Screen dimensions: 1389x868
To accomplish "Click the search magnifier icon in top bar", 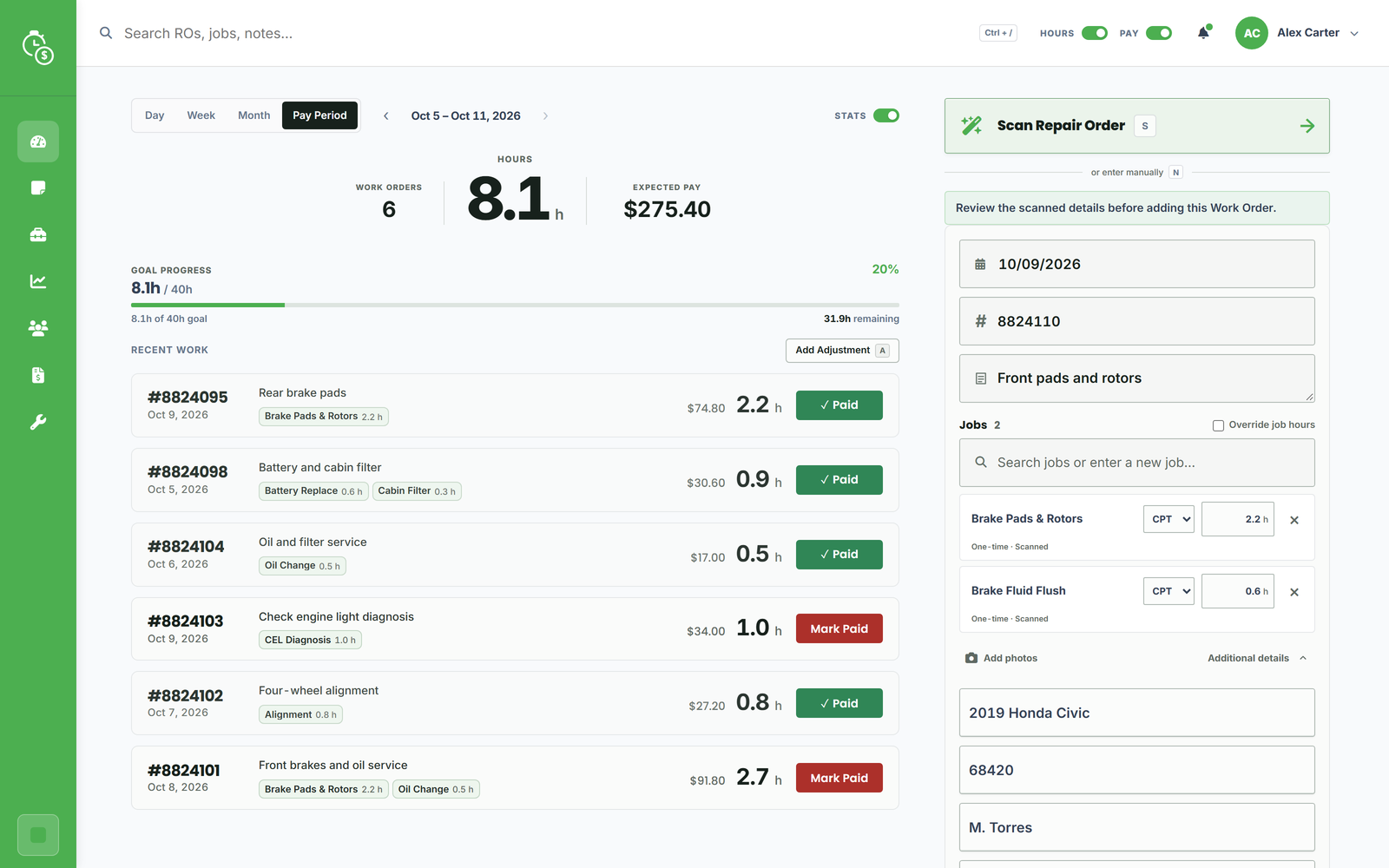I will pyautogui.click(x=106, y=33).
